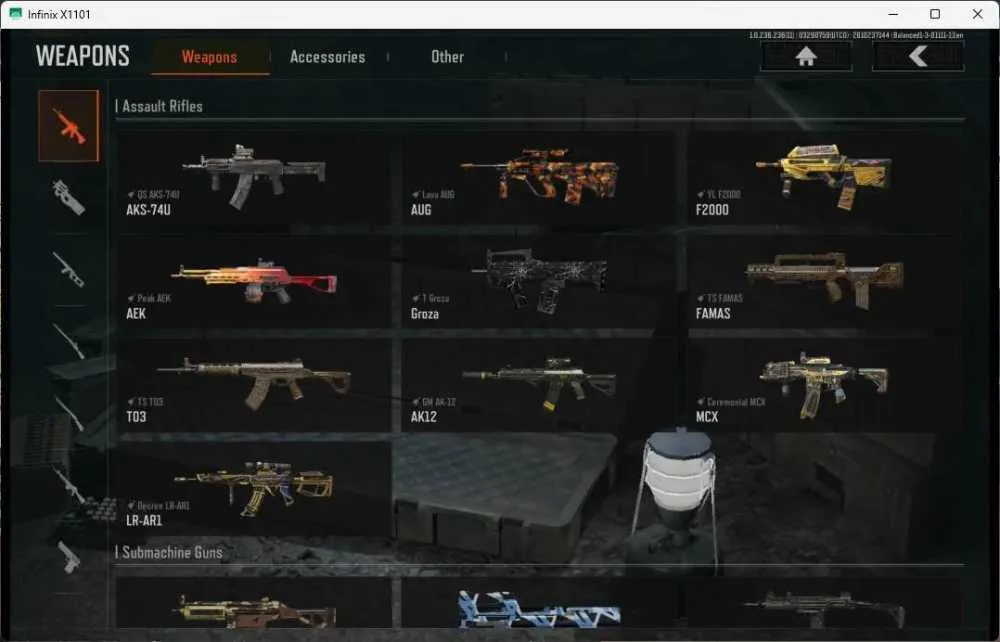1000x642 pixels.
Task: Select the gold and brown submachine gun card
Action: point(254,603)
